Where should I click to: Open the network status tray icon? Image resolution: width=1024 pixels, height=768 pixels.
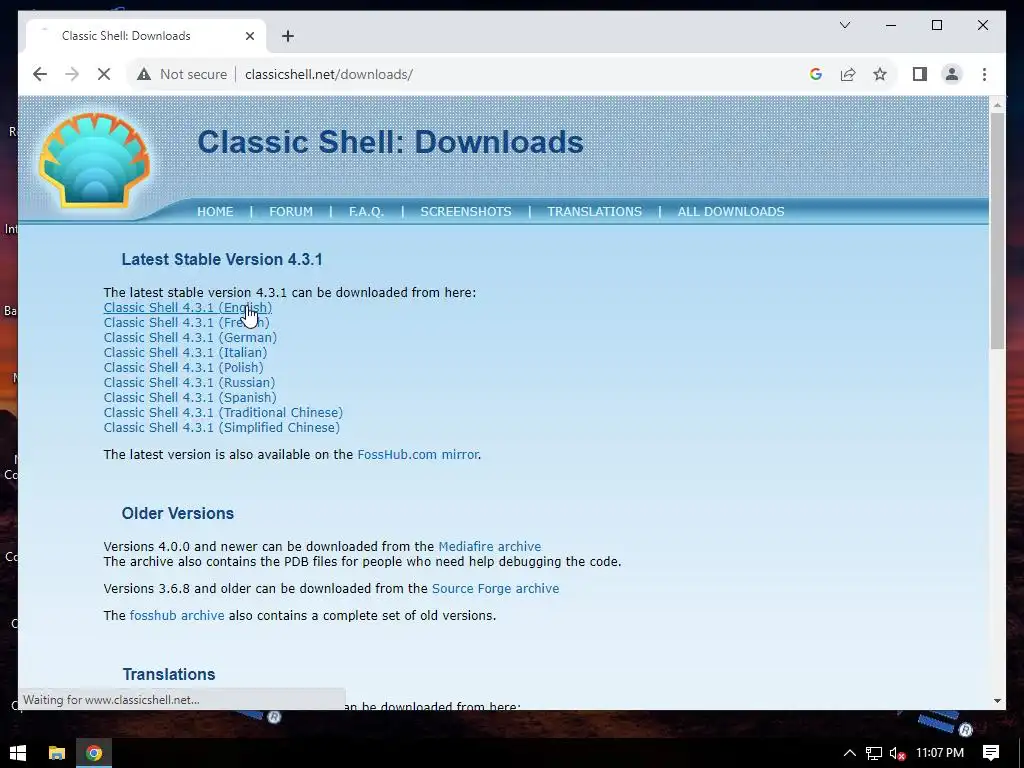(x=874, y=753)
